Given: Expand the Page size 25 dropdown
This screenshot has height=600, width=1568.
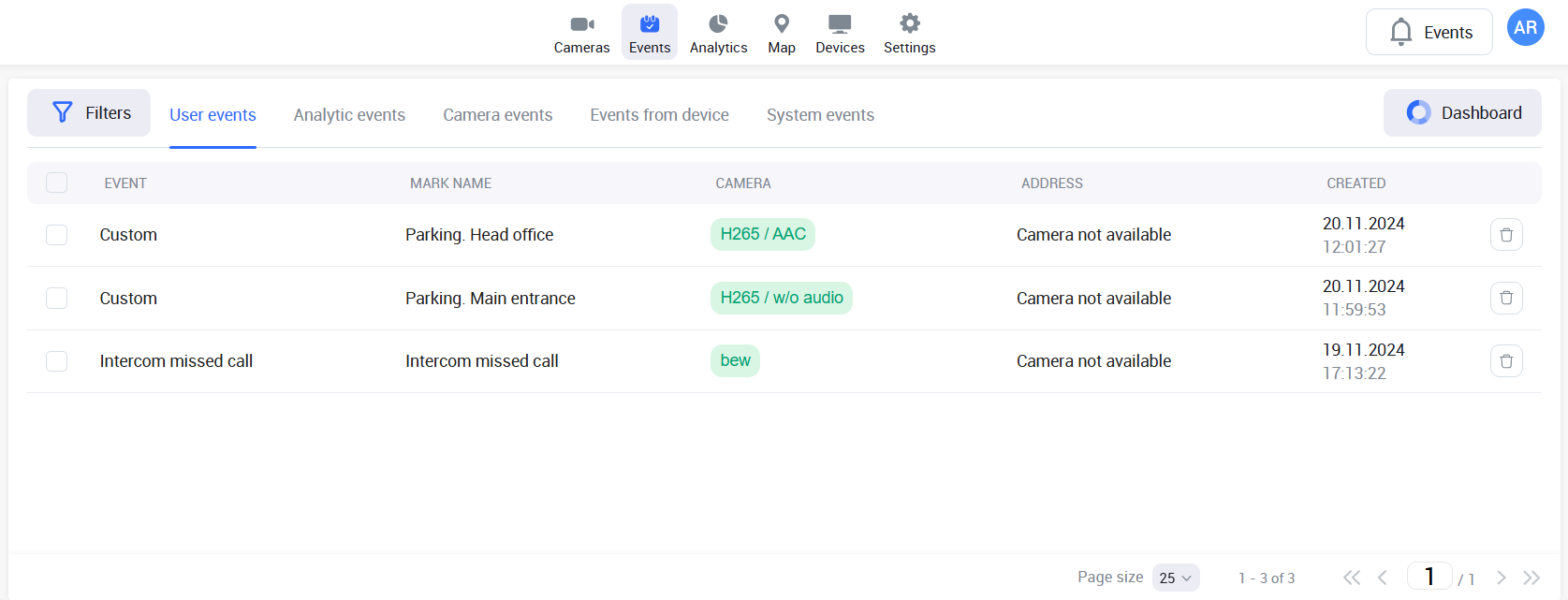Looking at the screenshot, I should coord(1176,578).
